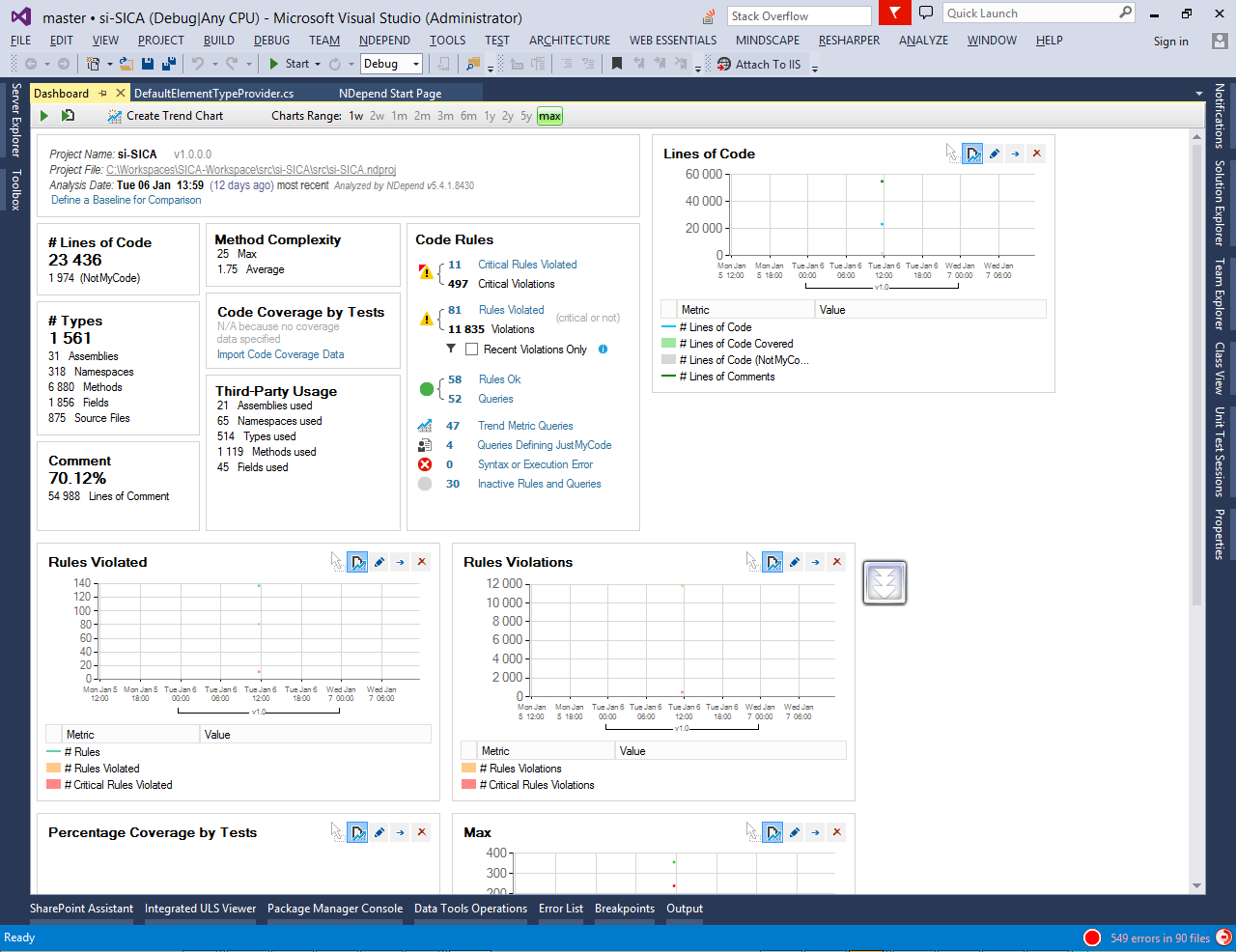Open the Undo history dropdown arrow

point(214,65)
